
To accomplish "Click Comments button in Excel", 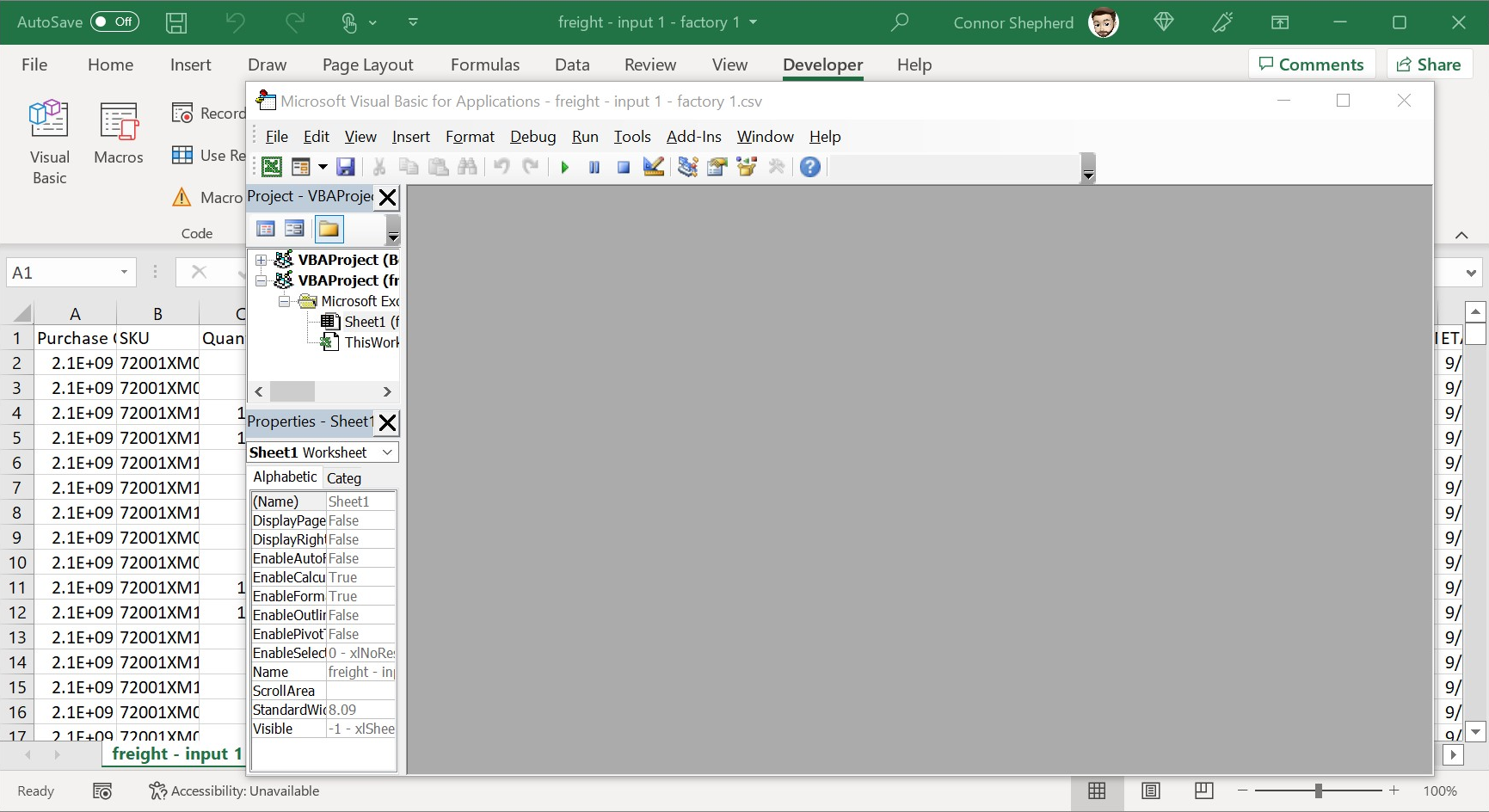I will click(1312, 65).
